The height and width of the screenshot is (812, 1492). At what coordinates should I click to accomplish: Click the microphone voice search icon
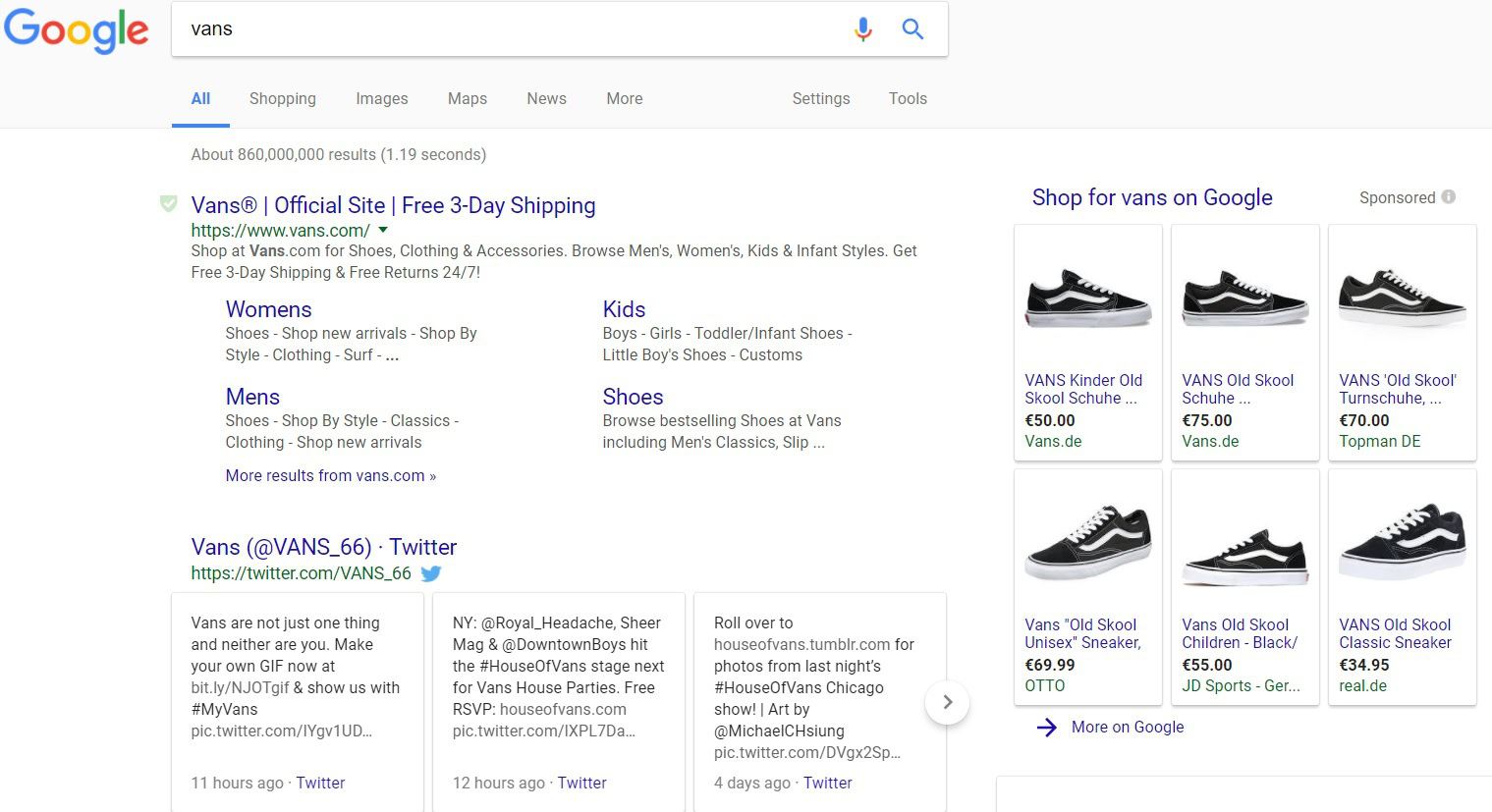tap(862, 29)
